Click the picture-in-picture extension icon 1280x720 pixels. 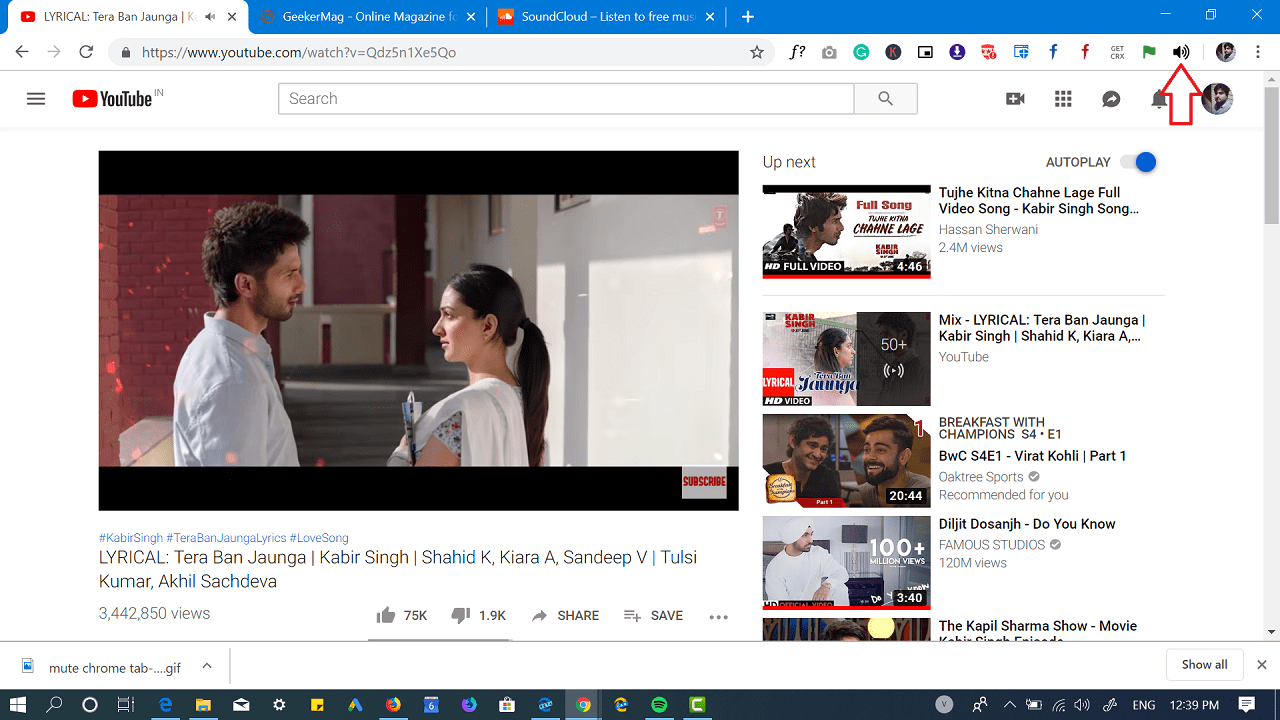click(925, 52)
